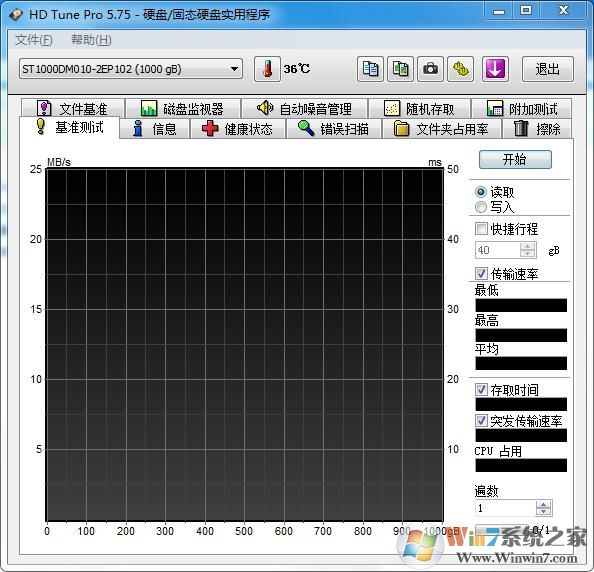Switch to the 健康状态 tab
594x572 pixels.
click(237, 129)
